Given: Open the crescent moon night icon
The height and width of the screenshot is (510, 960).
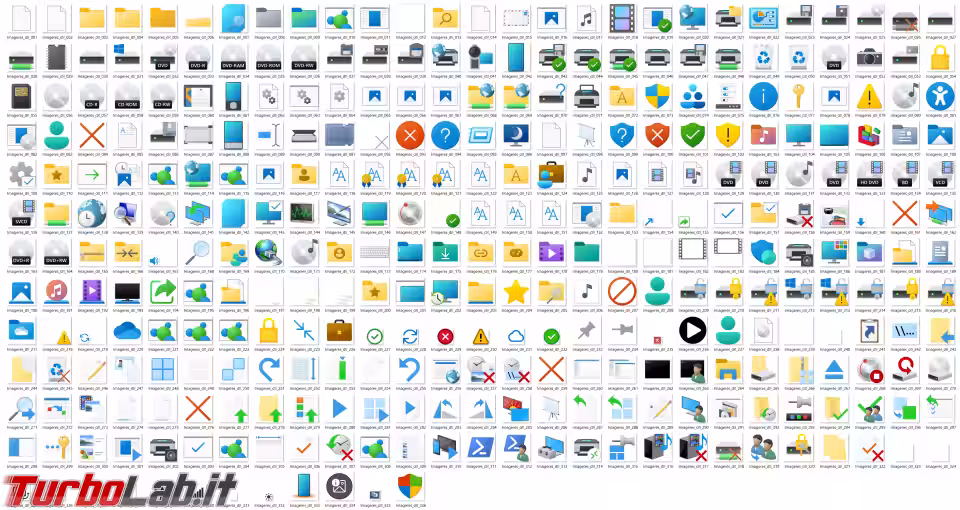Looking at the screenshot, I should 516,135.
